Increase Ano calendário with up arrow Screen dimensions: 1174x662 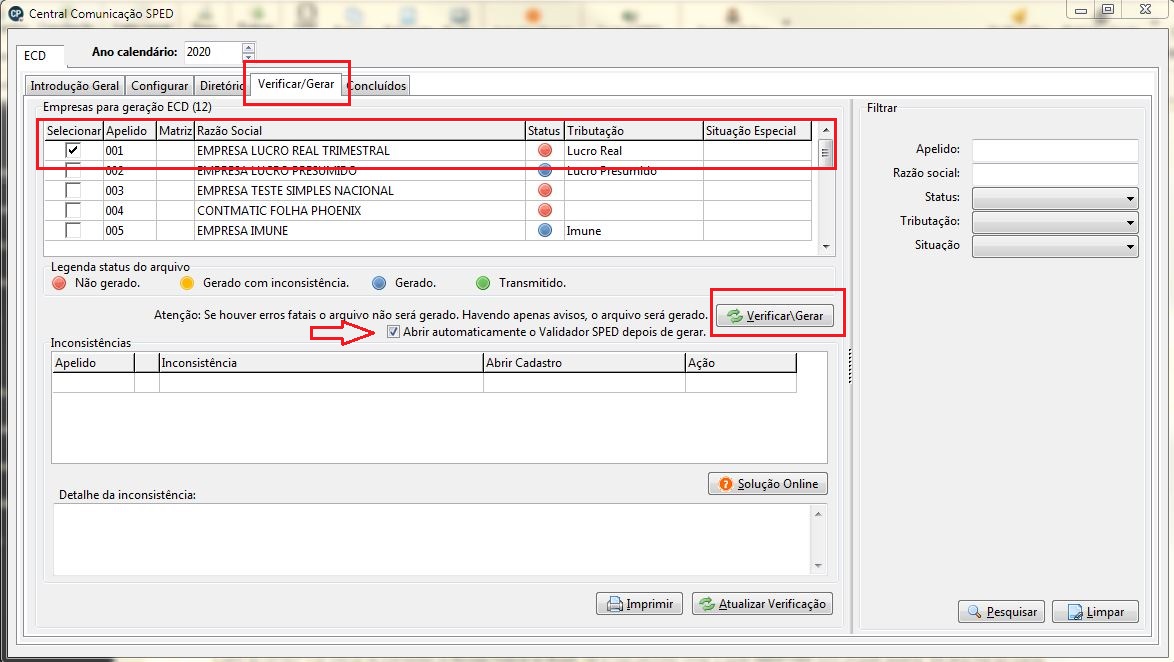coord(249,47)
